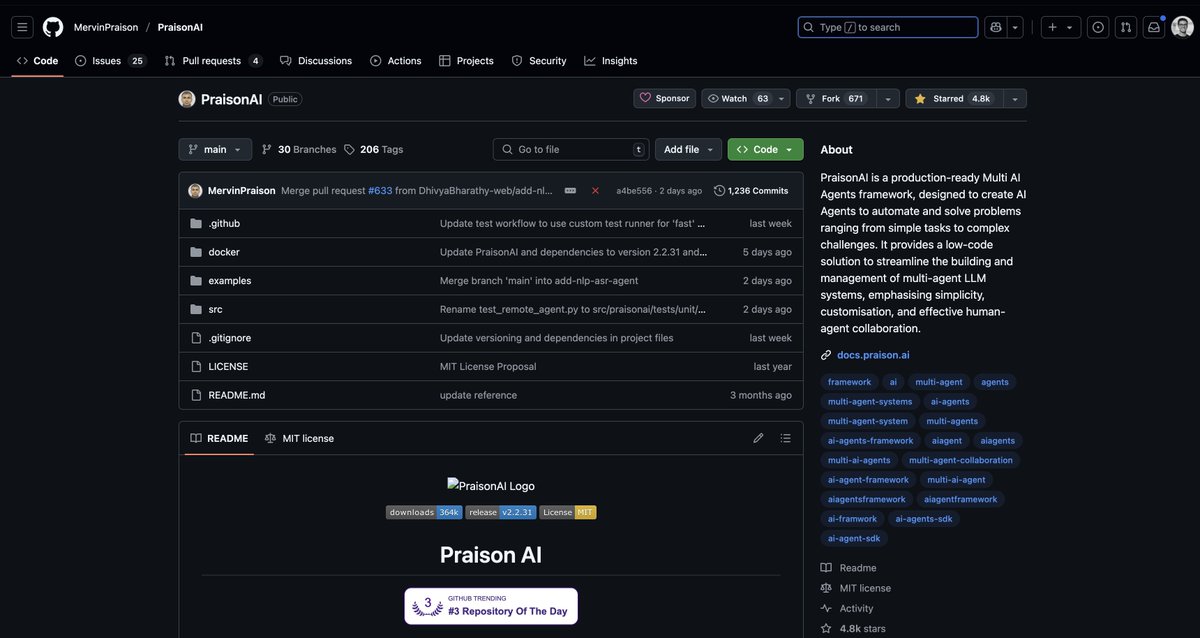Open user profile avatar menu
1200x638 pixels.
1182,27
